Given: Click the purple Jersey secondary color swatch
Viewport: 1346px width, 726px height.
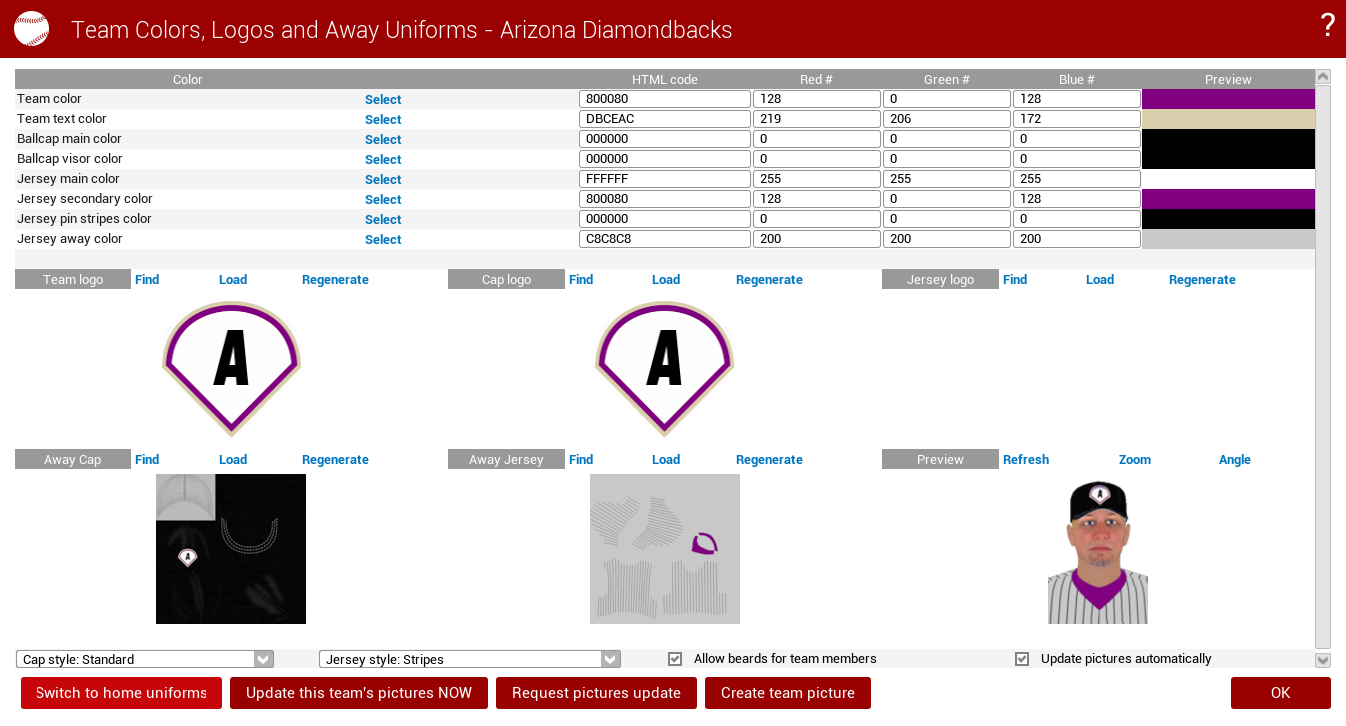Looking at the screenshot, I should click(x=1228, y=199).
